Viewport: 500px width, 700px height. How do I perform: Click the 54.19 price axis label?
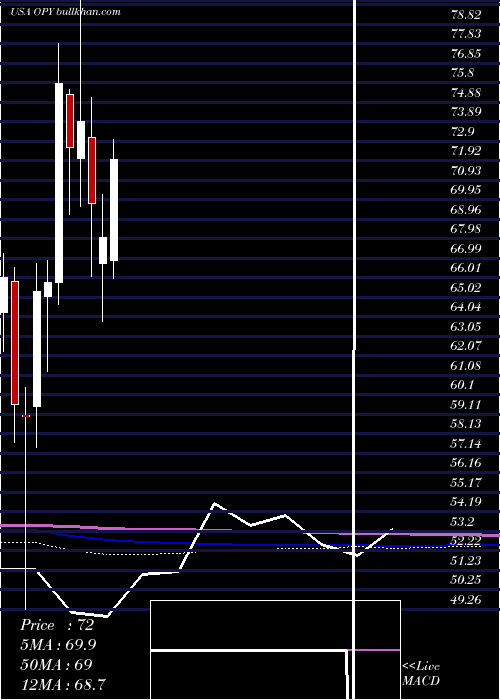pos(466,501)
